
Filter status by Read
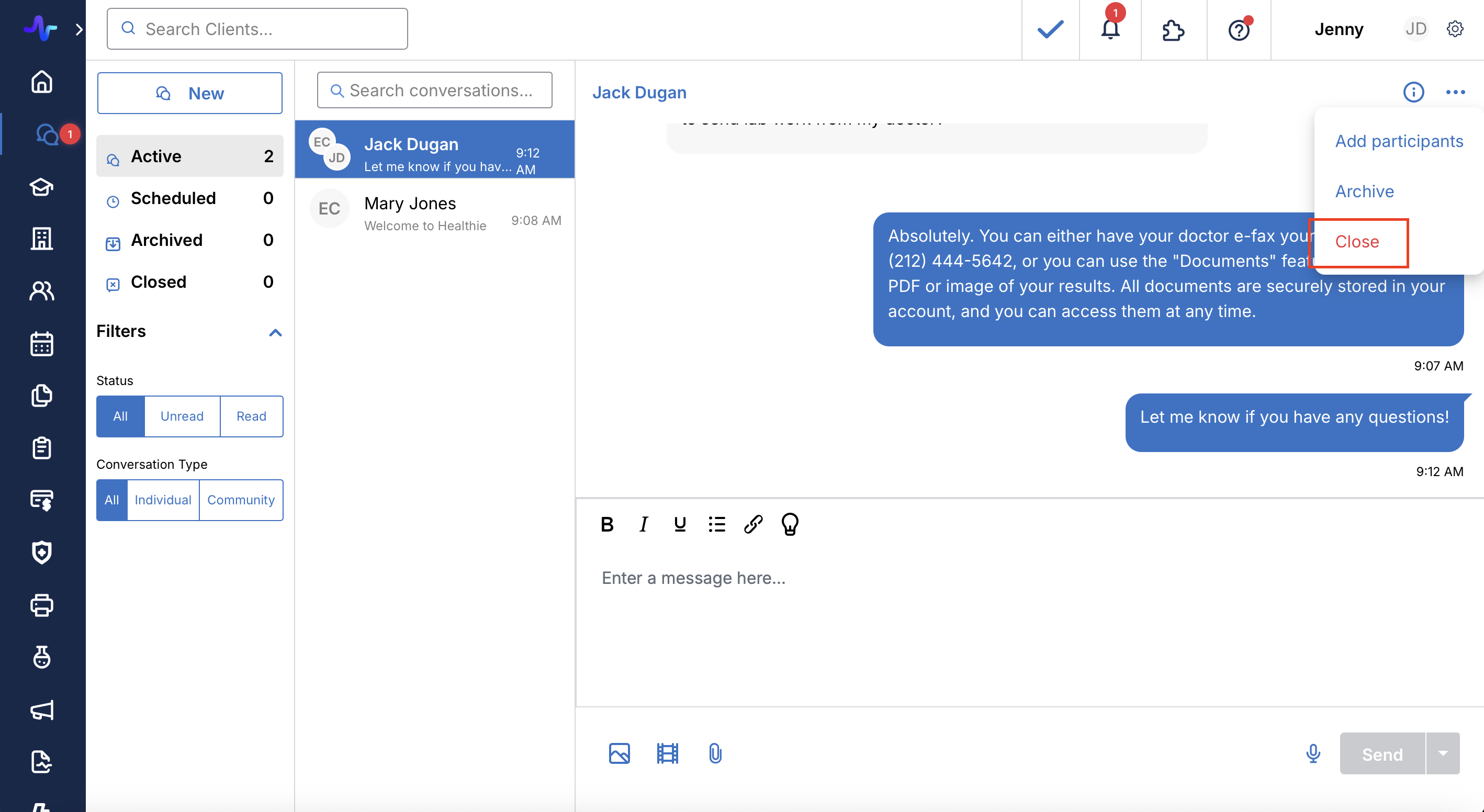pyautogui.click(x=251, y=416)
